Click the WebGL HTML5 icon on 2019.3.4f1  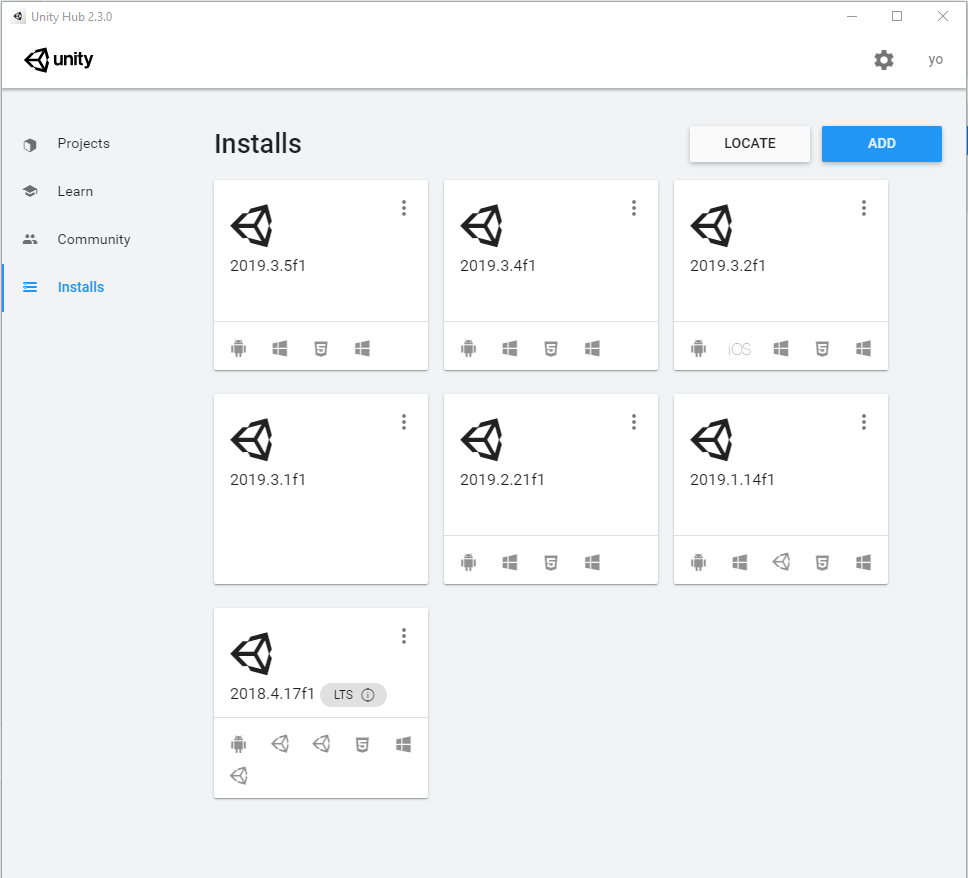(551, 349)
